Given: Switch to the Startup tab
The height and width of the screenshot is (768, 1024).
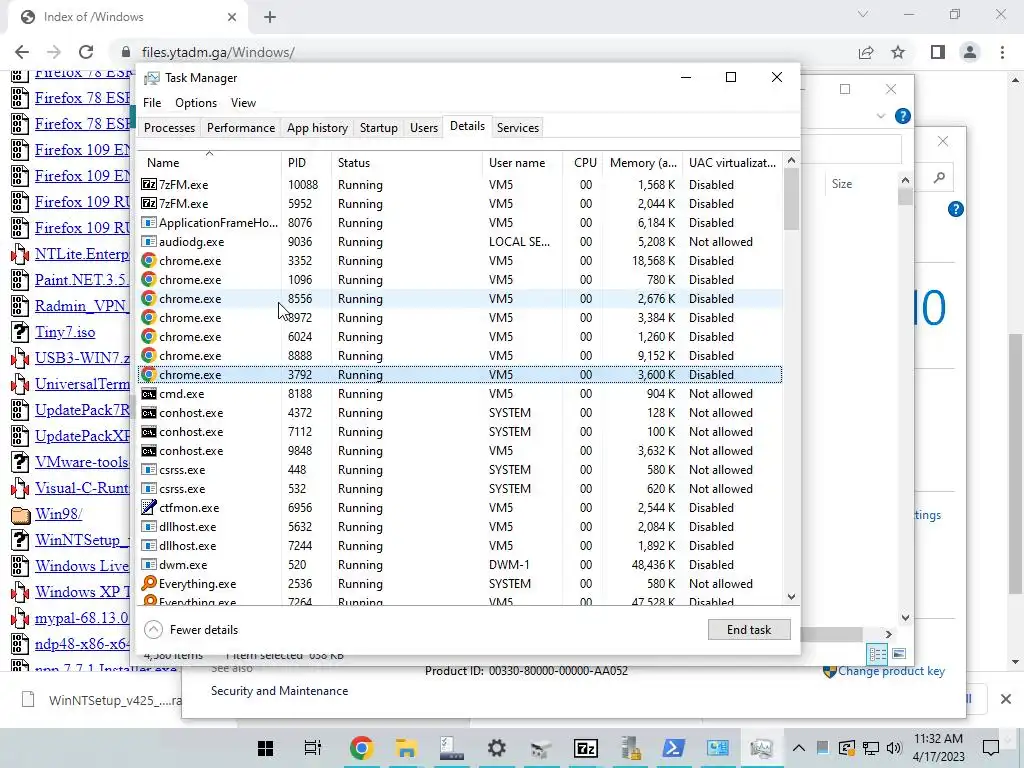Looking at the screenshot, I should pyautogui.click(x=379, y=128).
